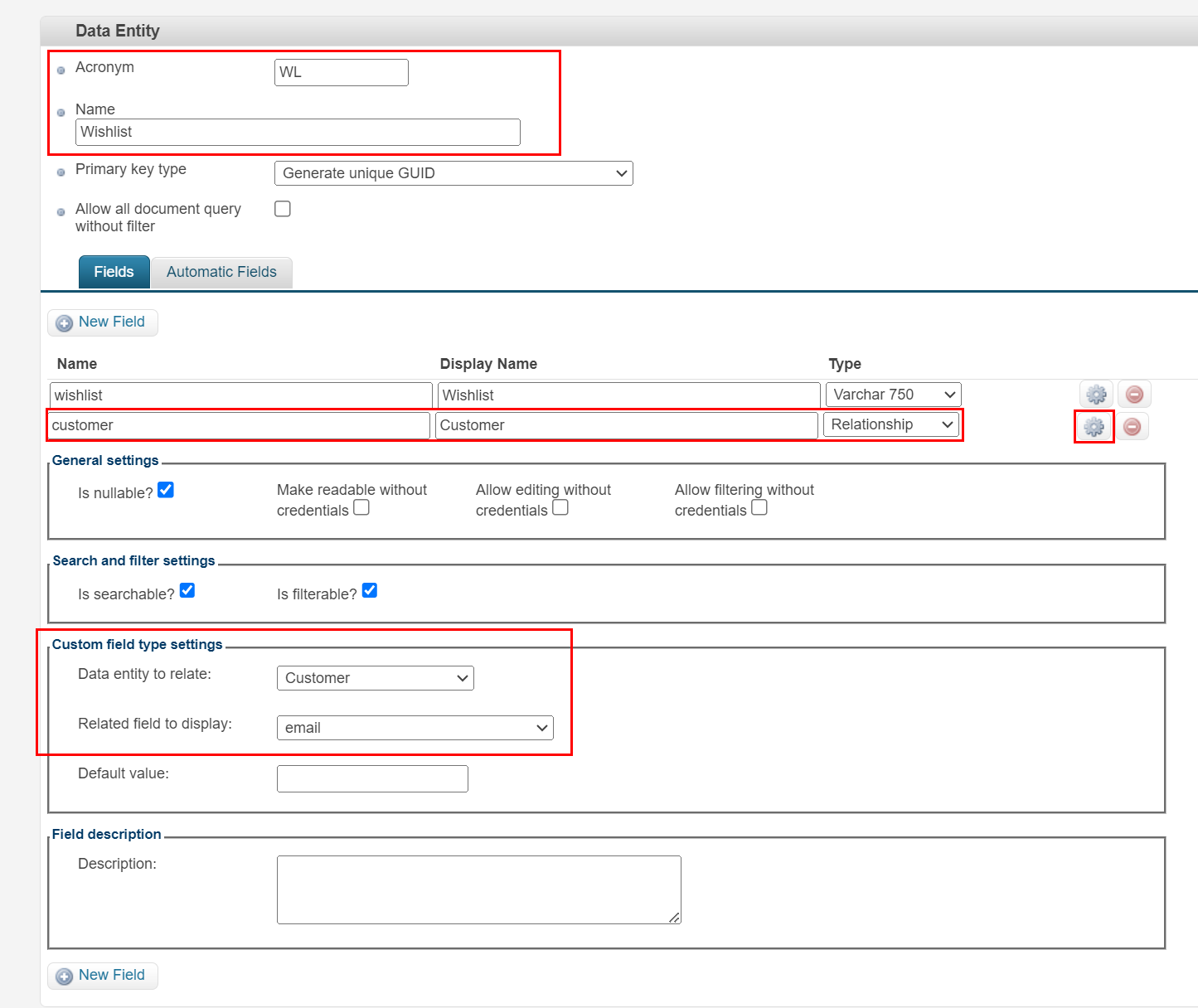Delete customer field using red minus icon
Viewport: 1198px width, 1008px height.
click(x=1132, y=426)
